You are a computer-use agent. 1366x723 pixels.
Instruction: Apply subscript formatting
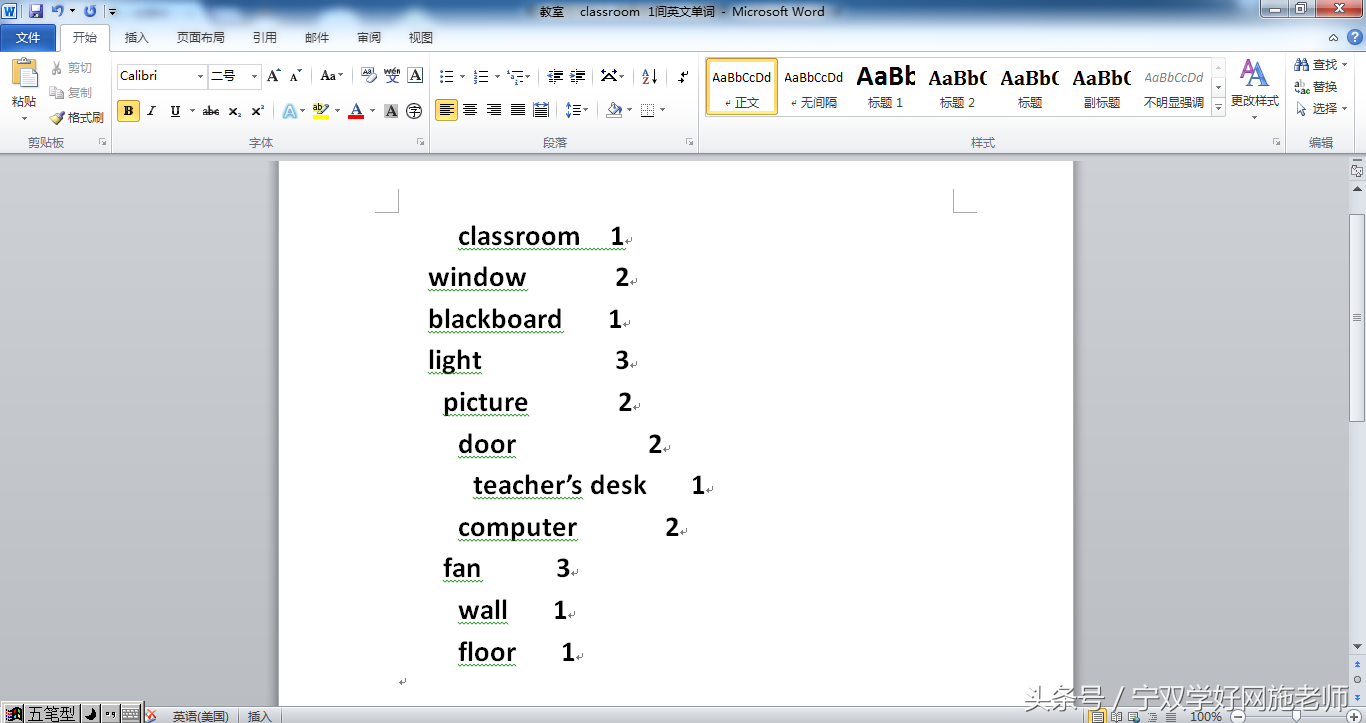234,111
